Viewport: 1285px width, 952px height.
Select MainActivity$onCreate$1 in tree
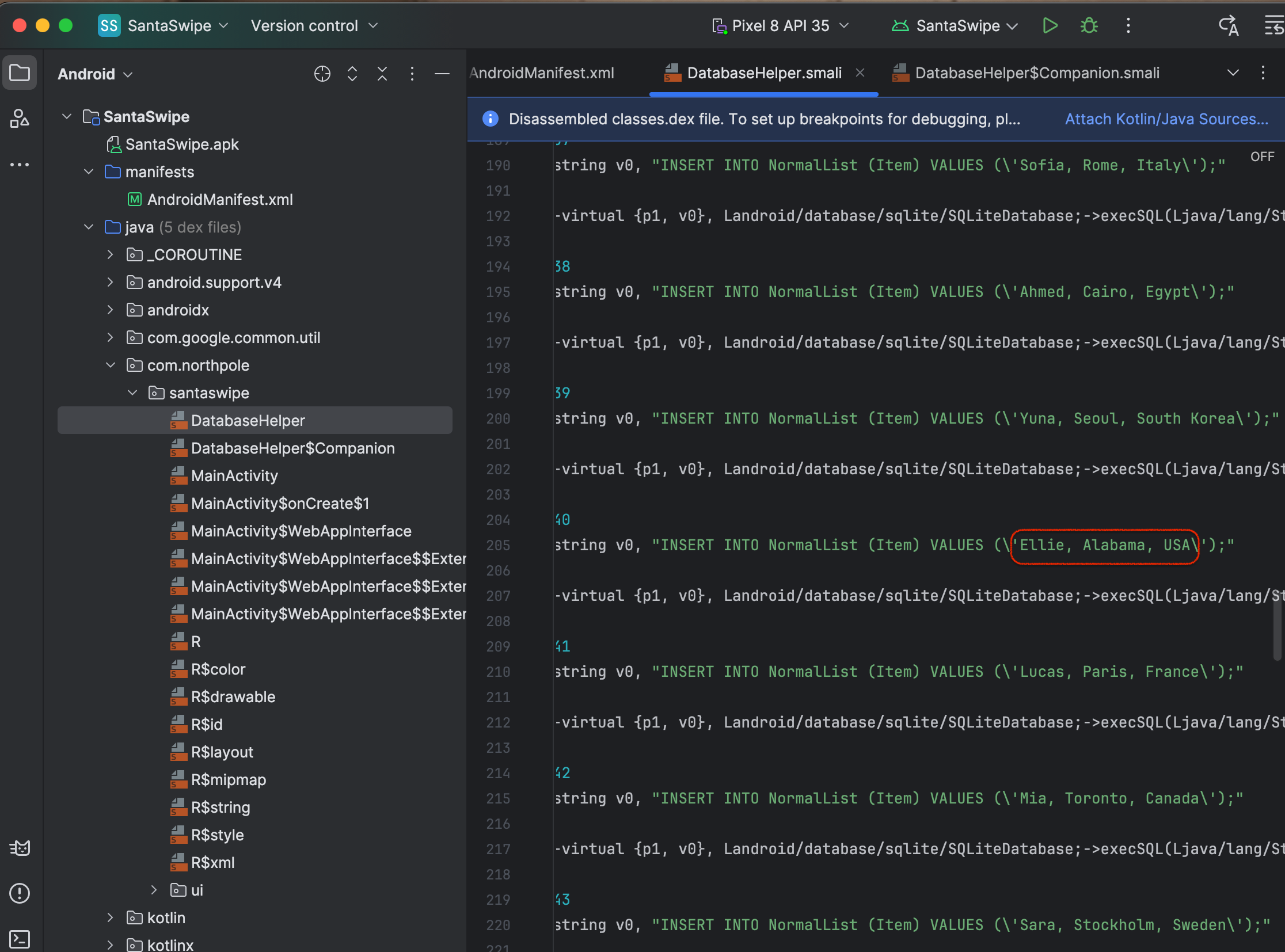click(270, 504)
